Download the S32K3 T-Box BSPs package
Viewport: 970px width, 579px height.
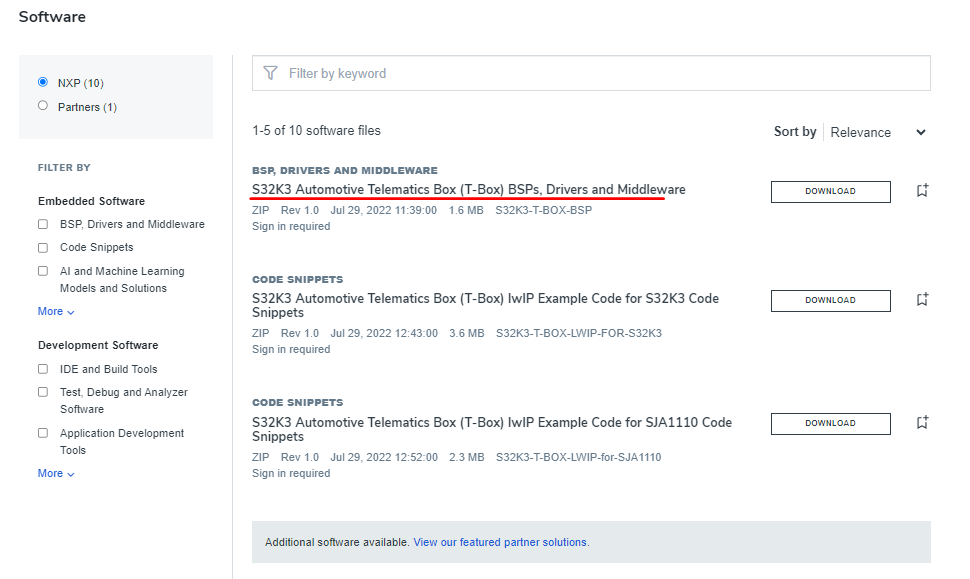click(830, 191)
